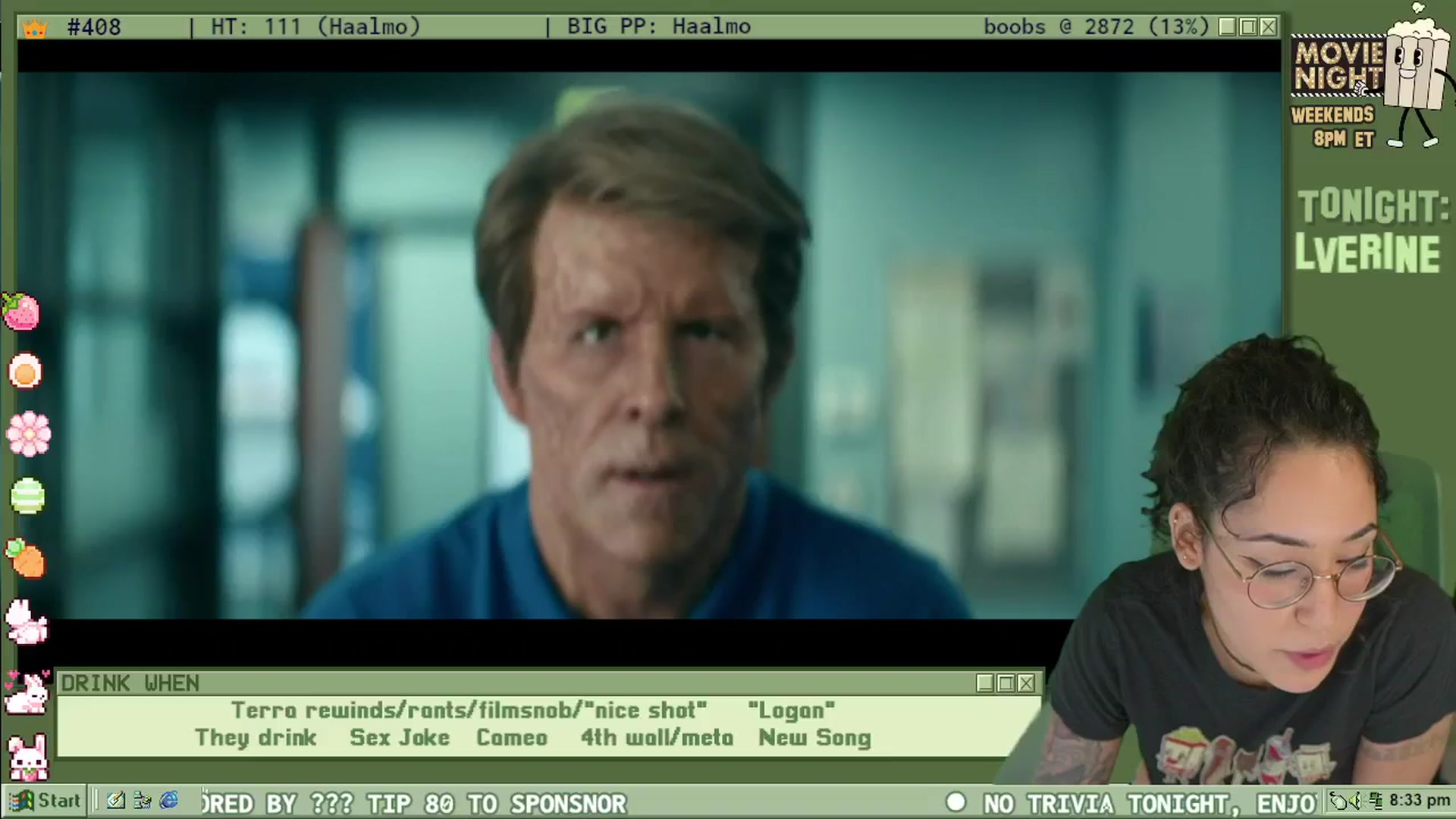Minimize the movie player window
This screenshot has height=819, width=1456.
(1228, 27)
